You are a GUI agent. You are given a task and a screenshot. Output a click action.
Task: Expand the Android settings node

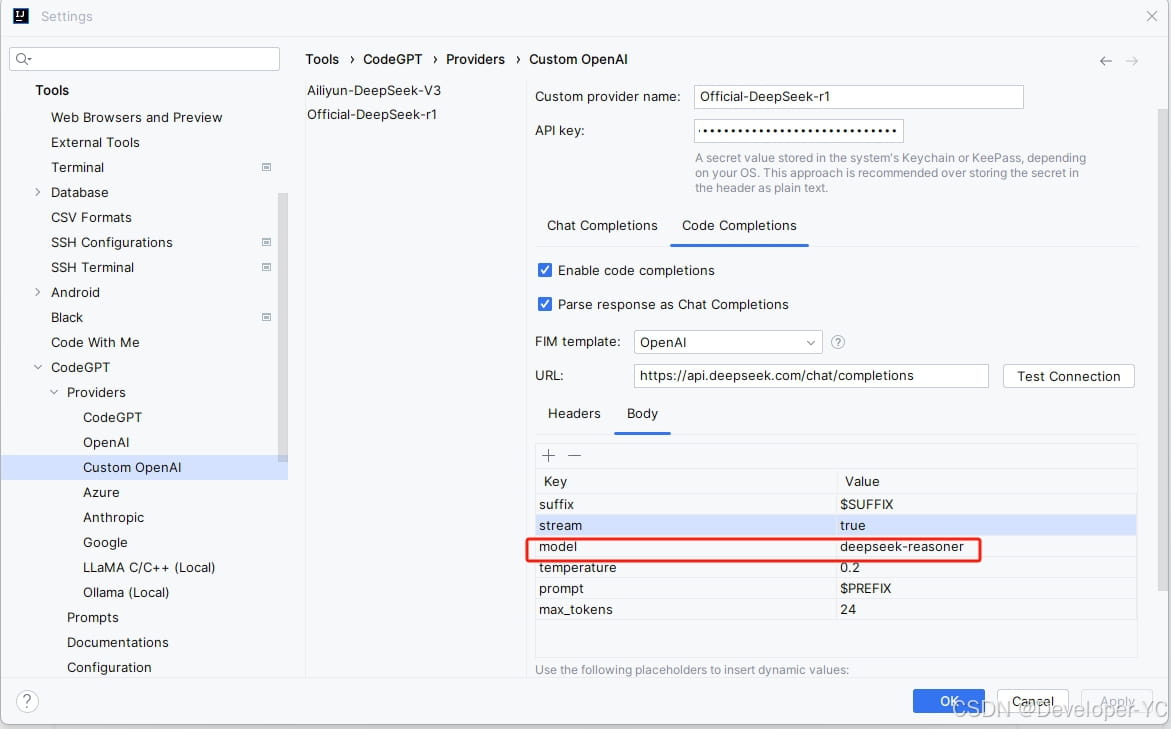(x=38, y=292)
